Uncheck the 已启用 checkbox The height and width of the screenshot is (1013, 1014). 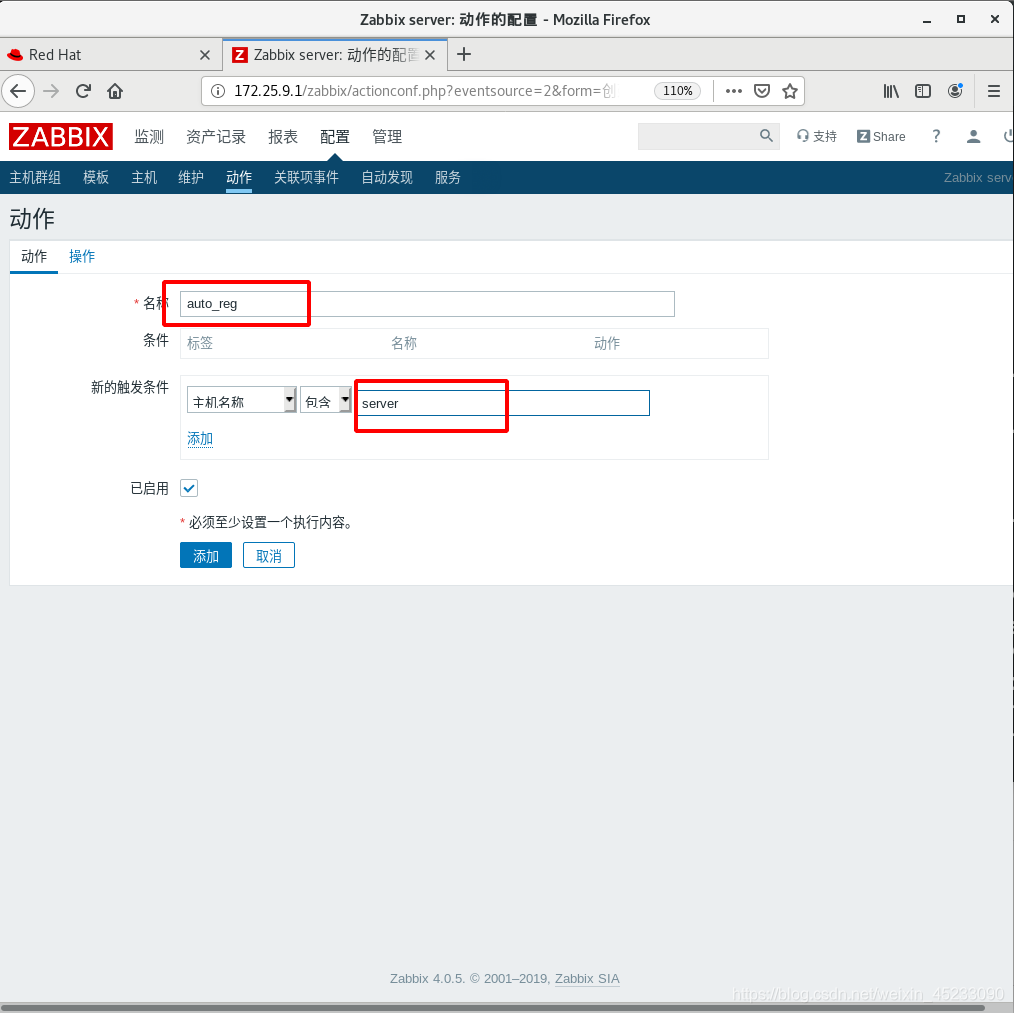[x=189, y=488]
